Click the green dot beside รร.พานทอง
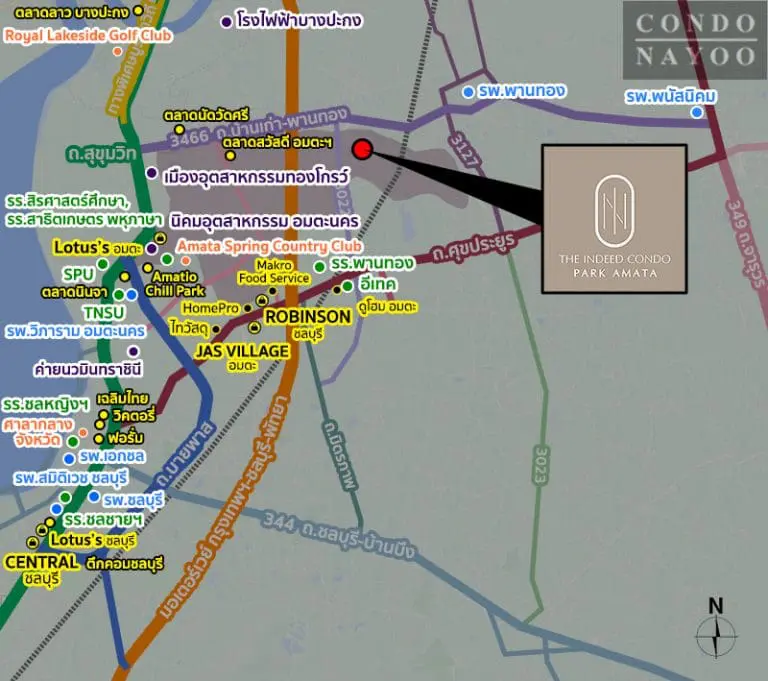768x681 pixels. click(x=319, y=267)
